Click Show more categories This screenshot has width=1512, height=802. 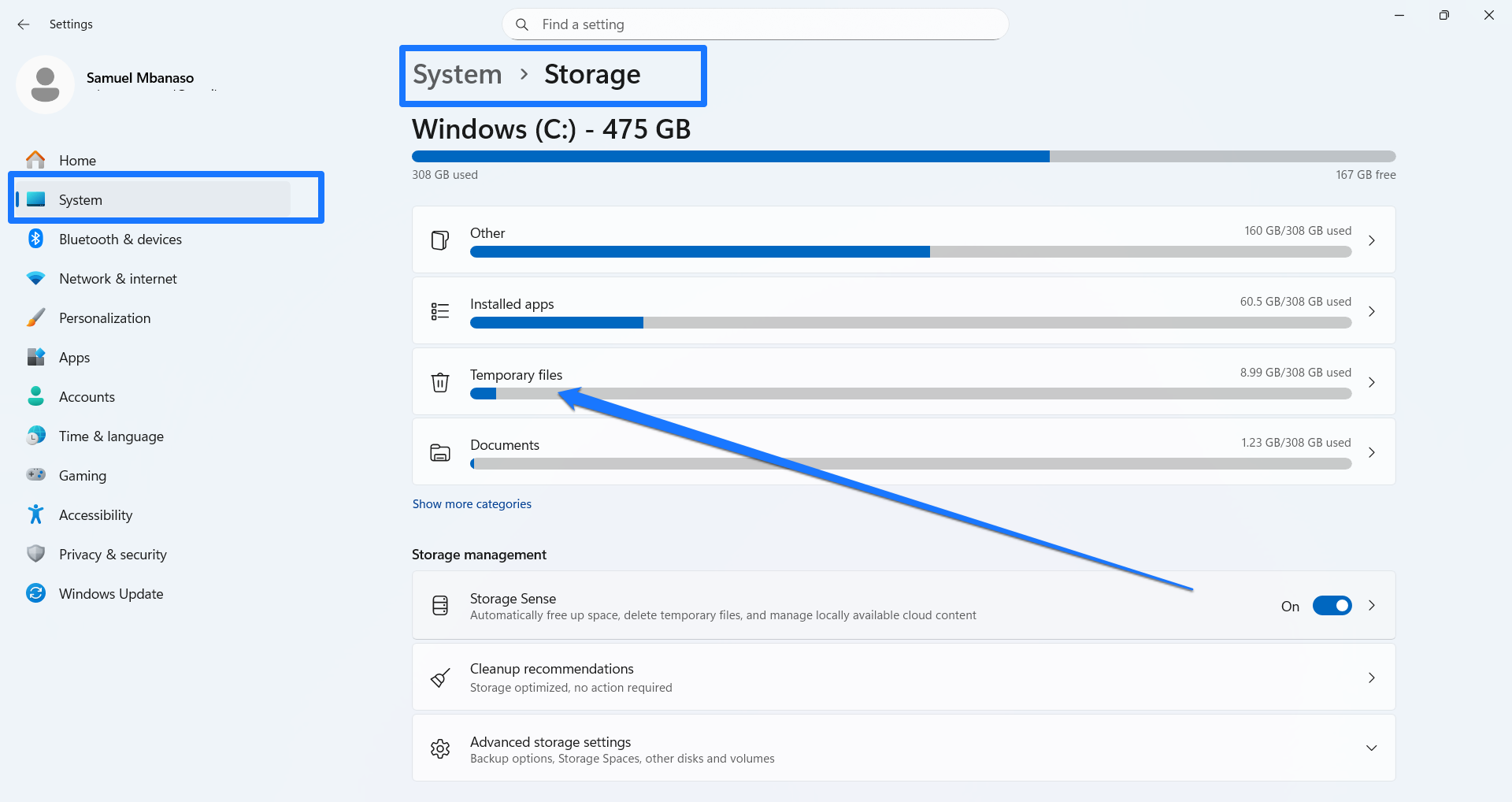(x=472, y=503)
